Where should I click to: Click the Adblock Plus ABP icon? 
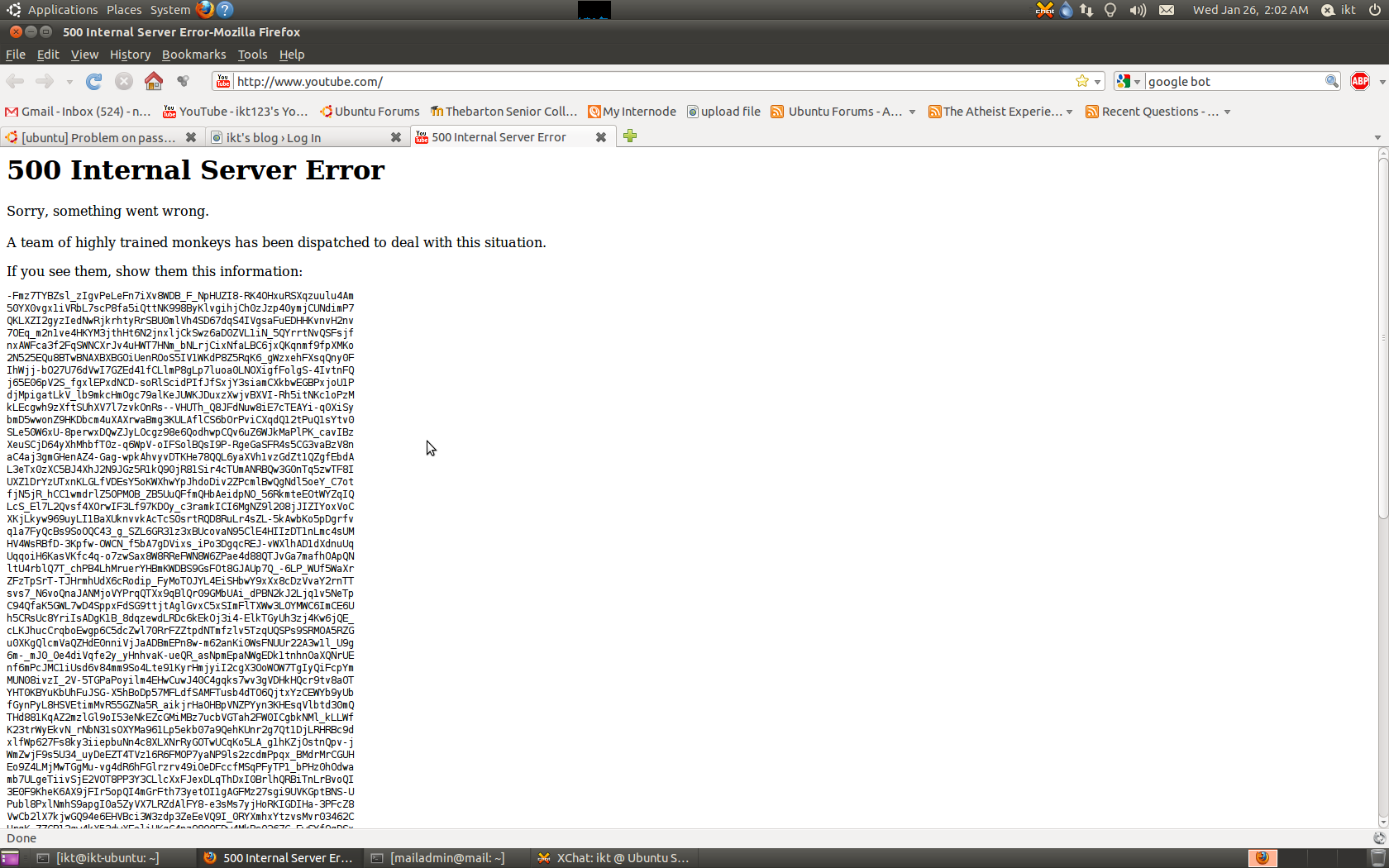click(1360, 81)
